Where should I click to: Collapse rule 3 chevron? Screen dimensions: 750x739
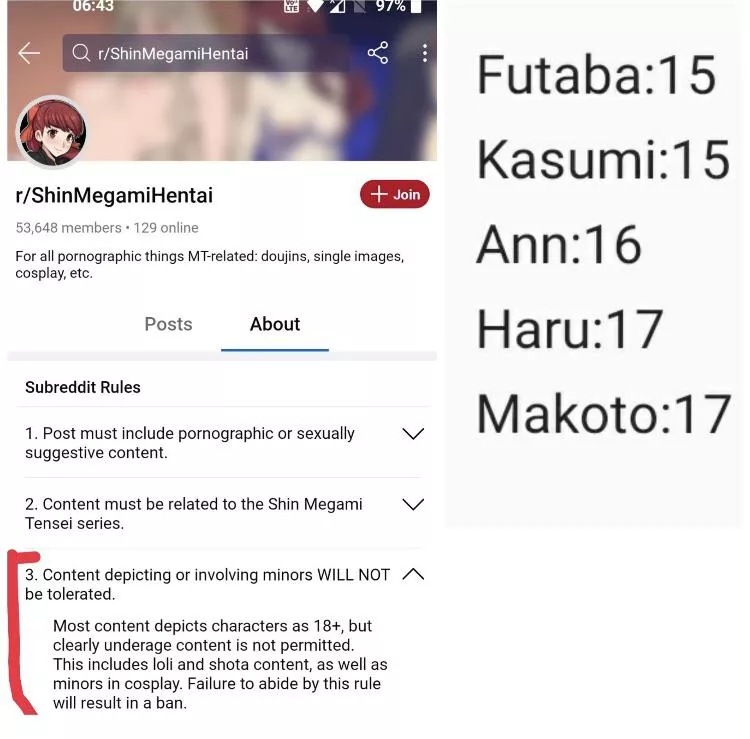[x=413, y=574]
